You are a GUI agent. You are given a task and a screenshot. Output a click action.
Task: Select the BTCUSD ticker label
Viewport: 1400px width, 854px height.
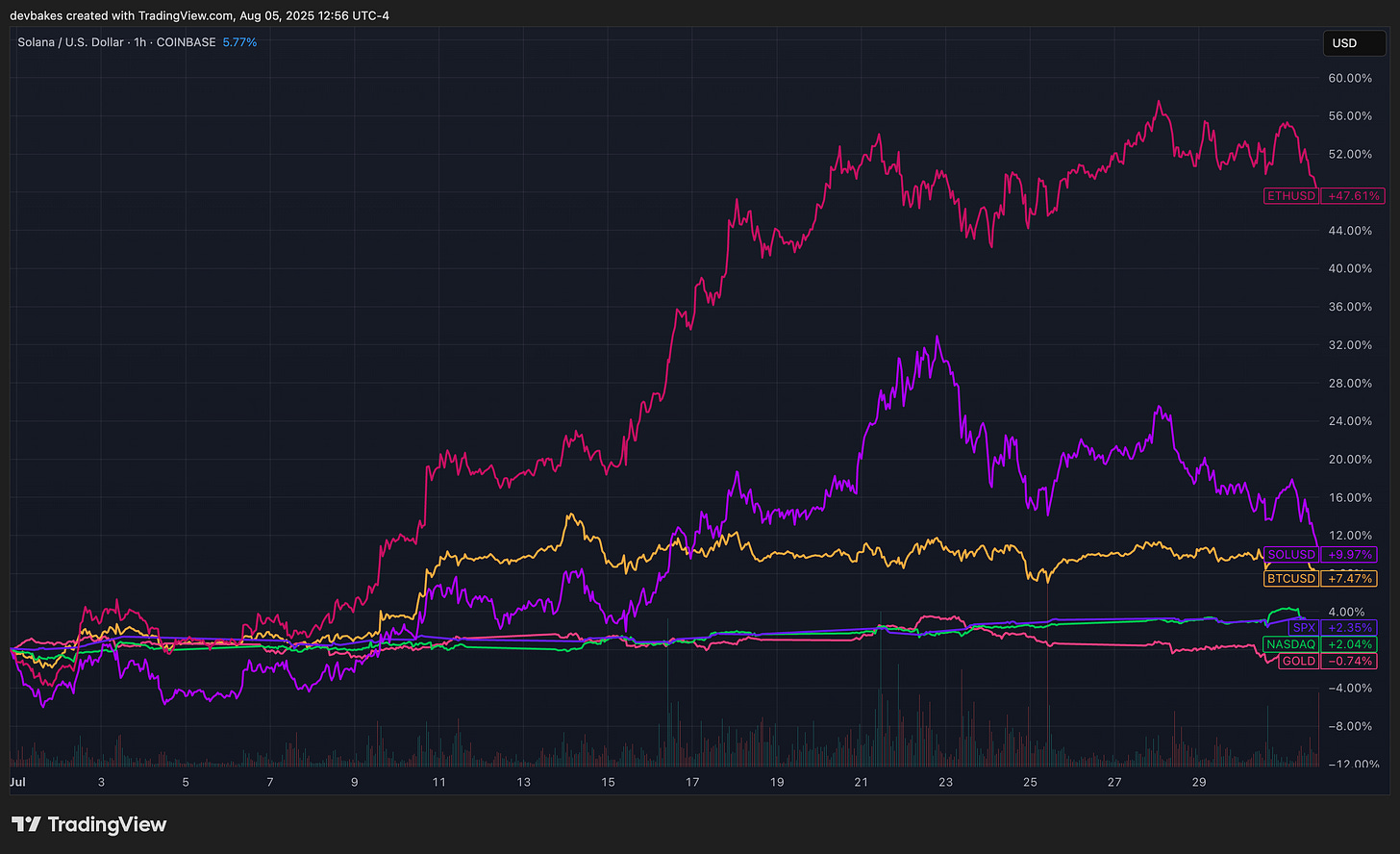tap(1290, 579)
